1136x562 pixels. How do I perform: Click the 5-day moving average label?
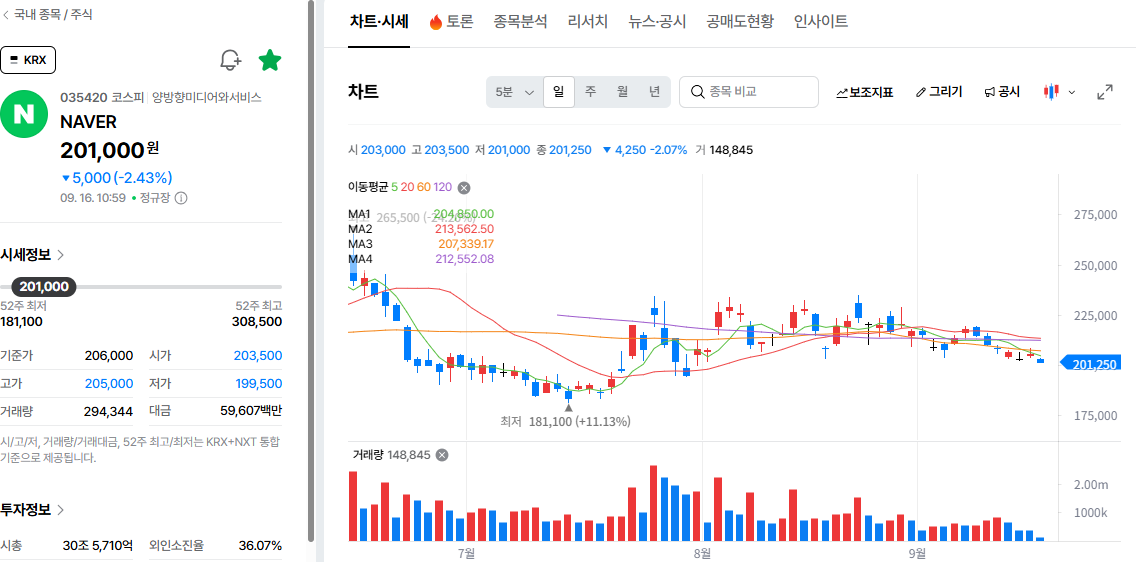coord(395,187)
